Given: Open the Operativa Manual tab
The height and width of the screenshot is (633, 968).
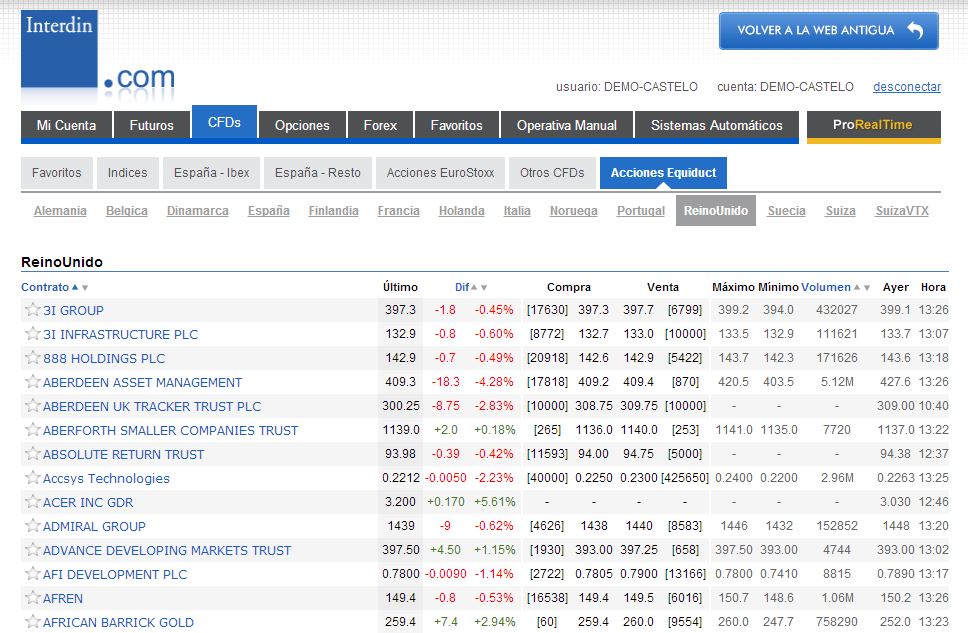Looking at the screenshot, I should point(567,125).
